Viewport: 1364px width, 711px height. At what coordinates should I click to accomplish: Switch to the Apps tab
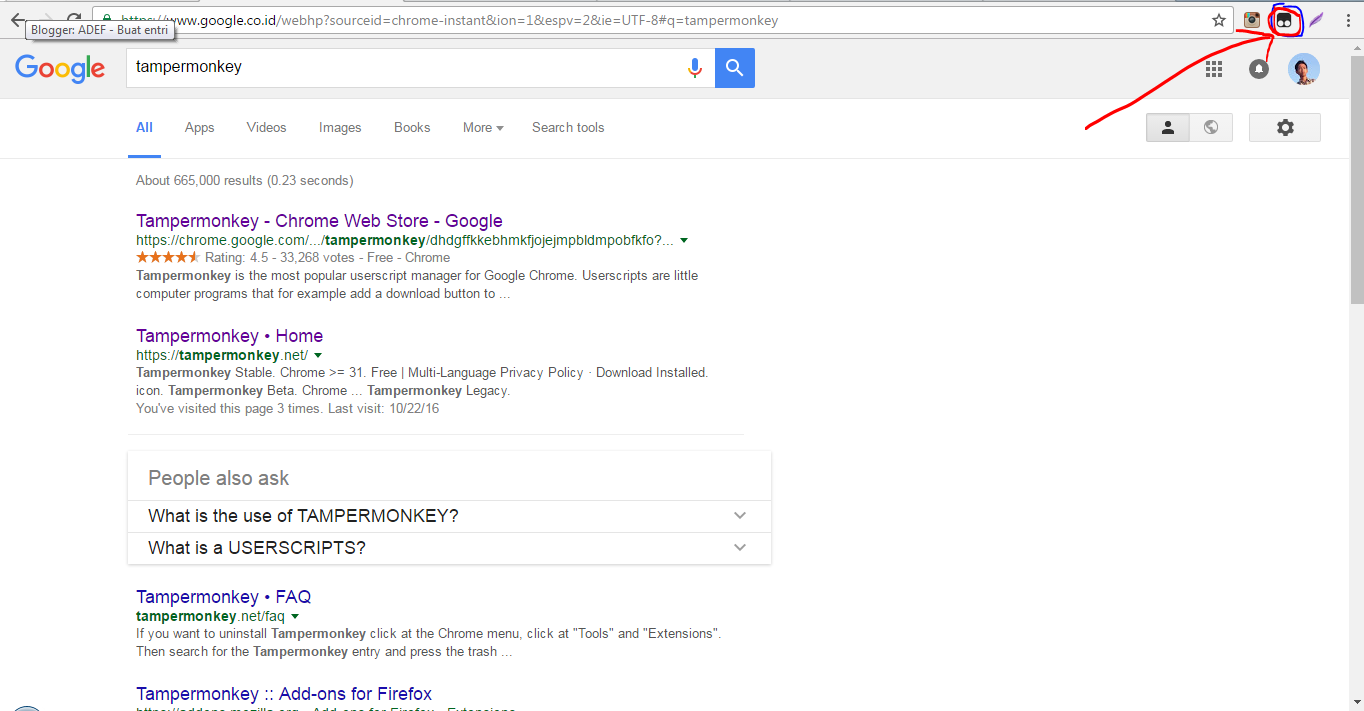[x=200, y=127]
